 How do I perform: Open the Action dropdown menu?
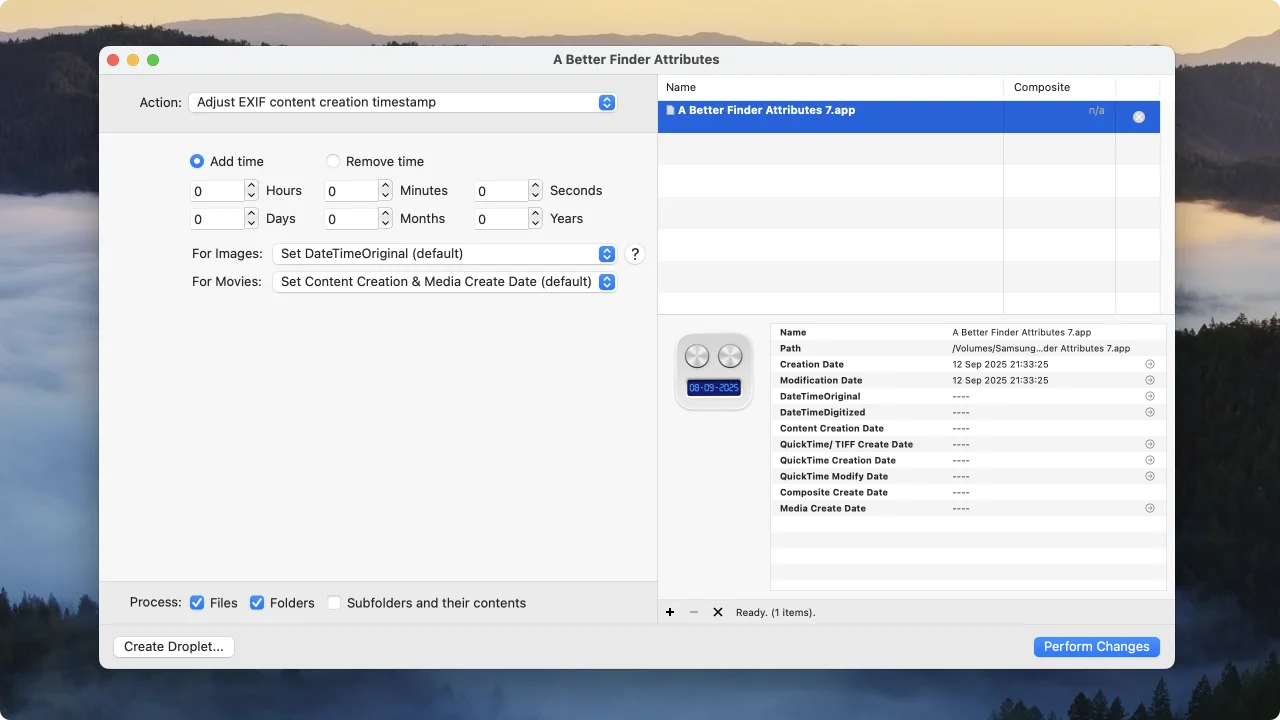click(402, 102)
